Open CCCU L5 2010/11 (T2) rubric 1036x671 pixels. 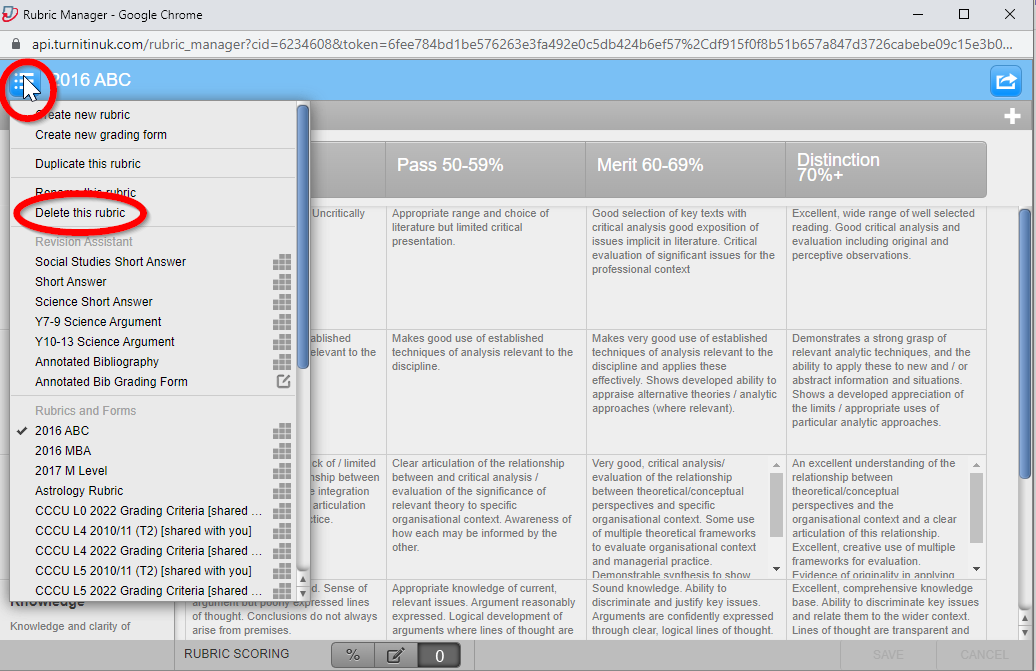pyautogui.click(x=143, y=571)
